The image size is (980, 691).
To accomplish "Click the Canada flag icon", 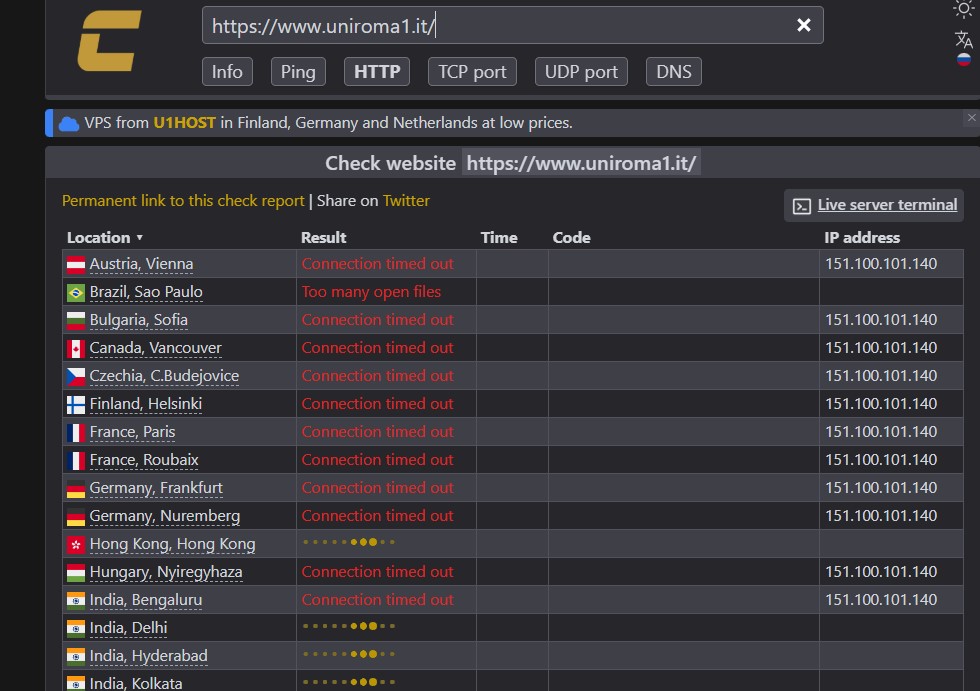I will 76,348.
